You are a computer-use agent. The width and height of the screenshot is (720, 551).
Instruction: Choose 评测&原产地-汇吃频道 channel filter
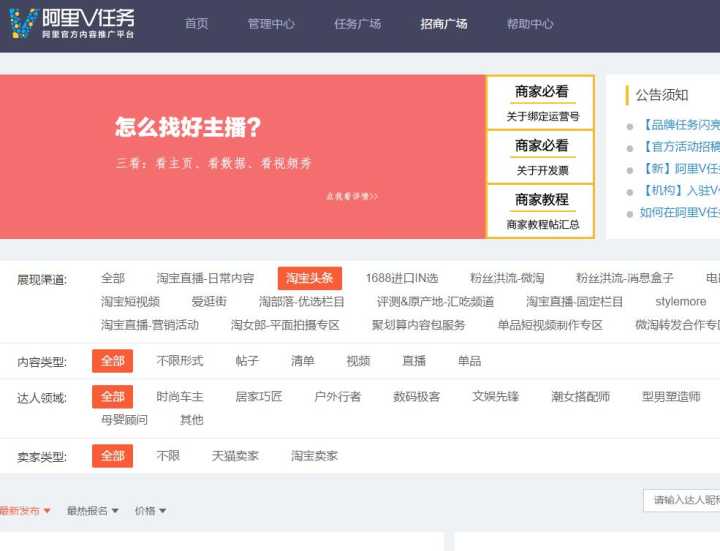(x=435, y=302)
